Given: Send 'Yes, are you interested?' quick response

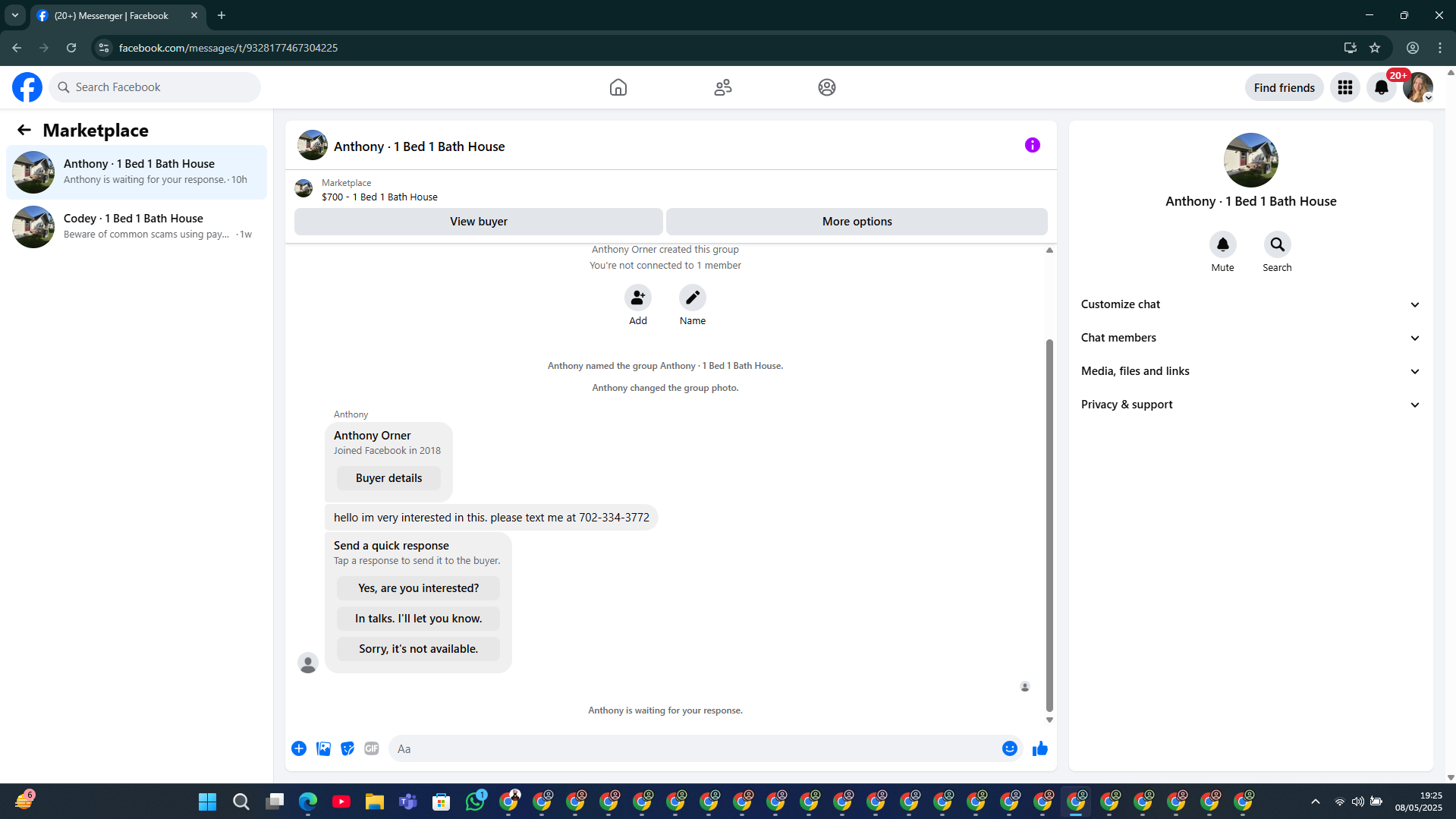Looking at the screenshot, I should pyautogui.click(x=418, y=588).
